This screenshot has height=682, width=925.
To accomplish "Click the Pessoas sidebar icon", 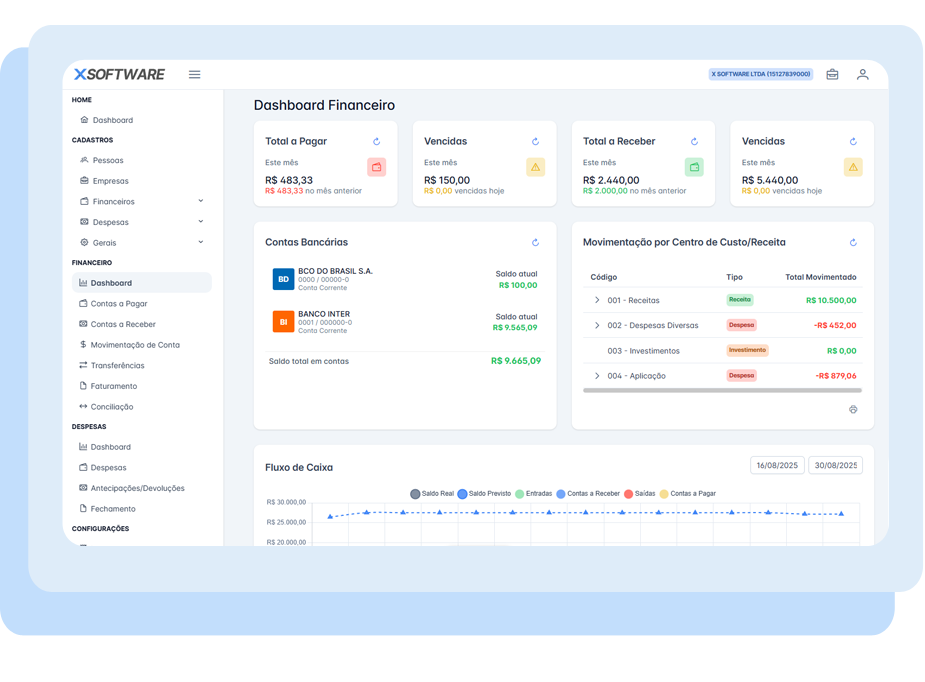I will [84, 160].
